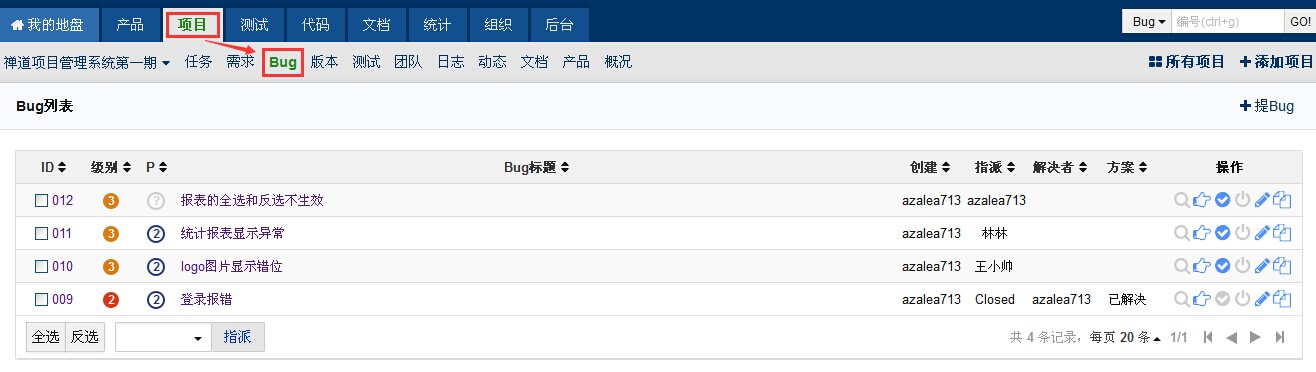This screenshot has width=1316, height=372.
Task: Click the copy icon for bug 009
Action: click(1282, 299)
